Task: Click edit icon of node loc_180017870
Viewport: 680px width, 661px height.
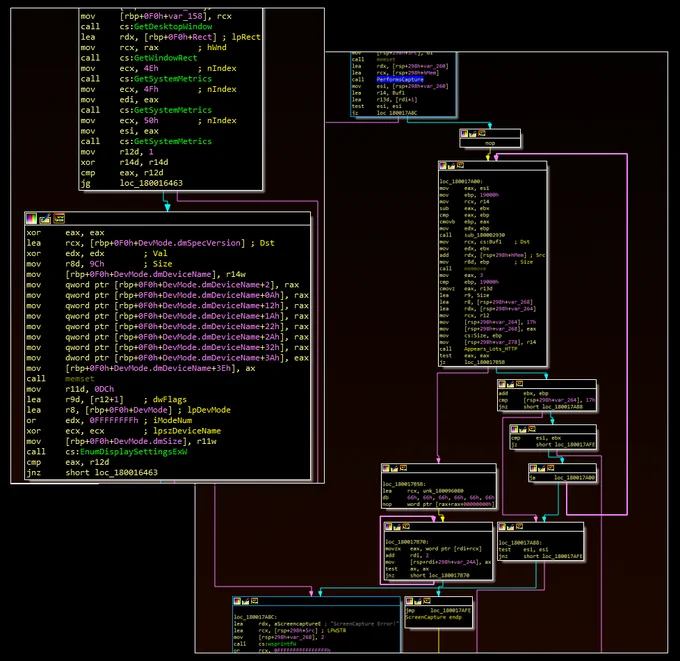Action: pos(397,527)
